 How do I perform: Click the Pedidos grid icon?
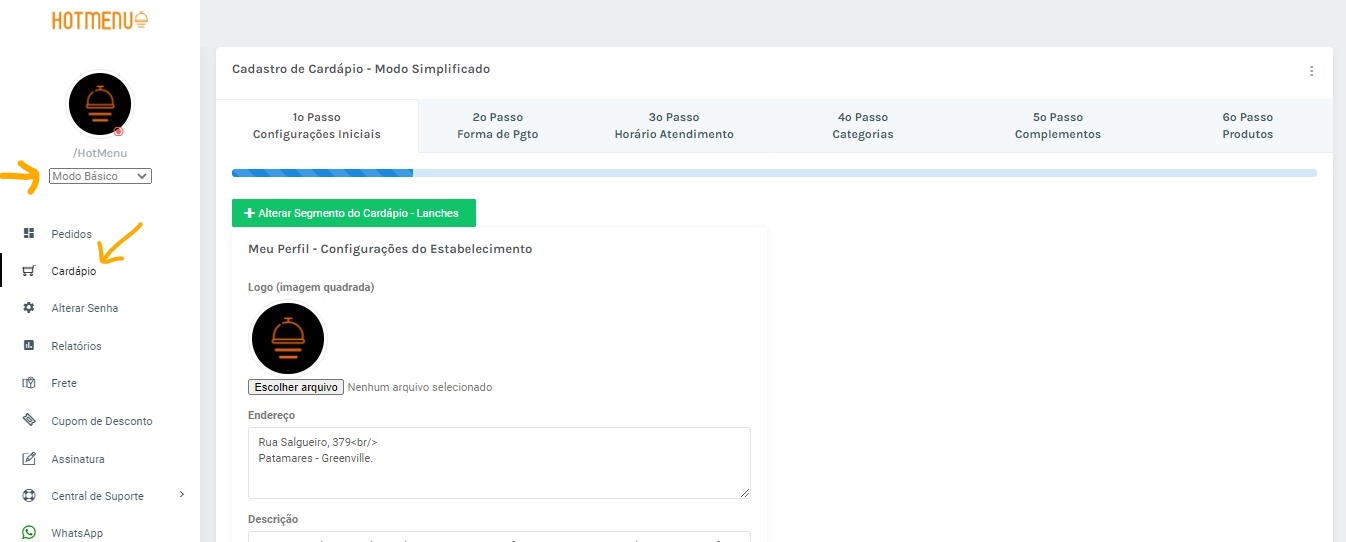pos(29,233)
